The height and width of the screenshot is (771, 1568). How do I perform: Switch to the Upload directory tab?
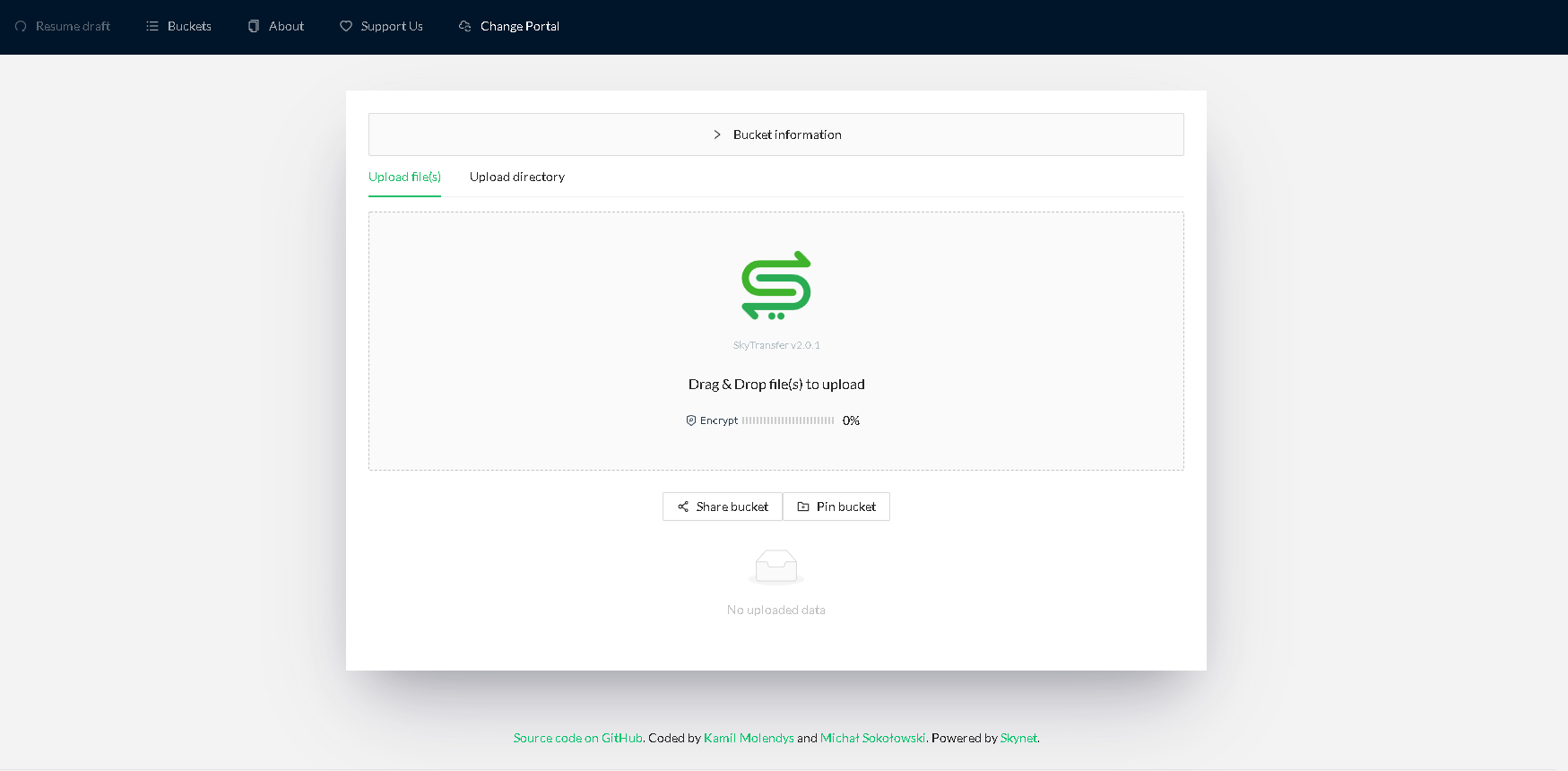pyautogui.click(x=517, y=177)
